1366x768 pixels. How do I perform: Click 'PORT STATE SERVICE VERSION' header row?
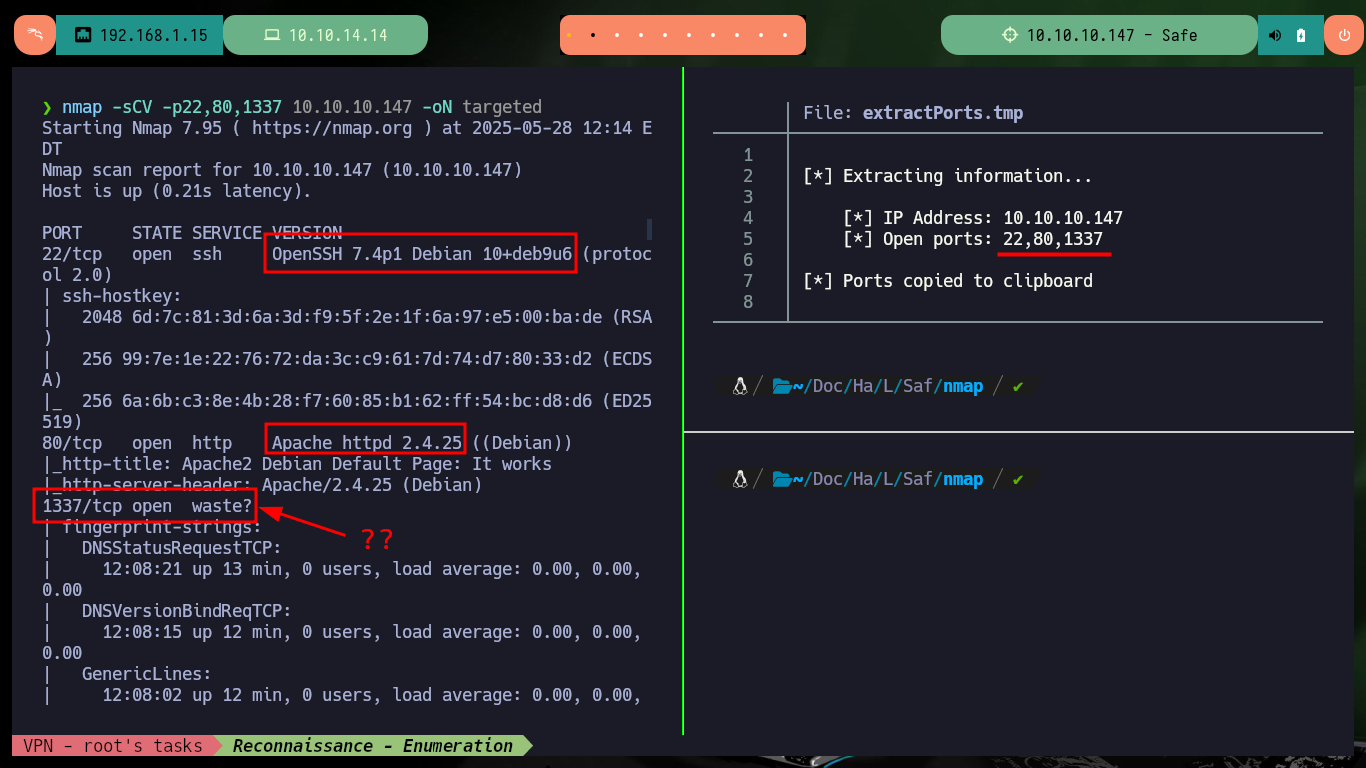pos(192,233)
